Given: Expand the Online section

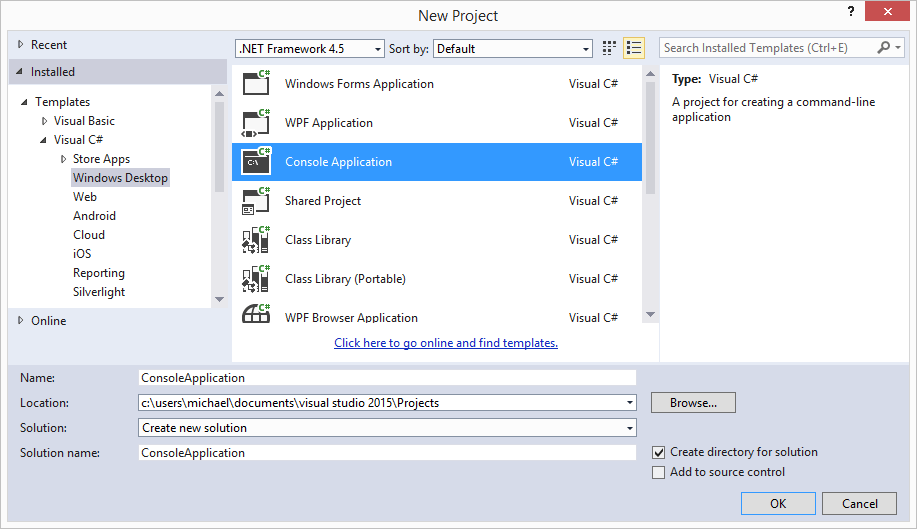Looking at the screenshot, I should point(21,320).
